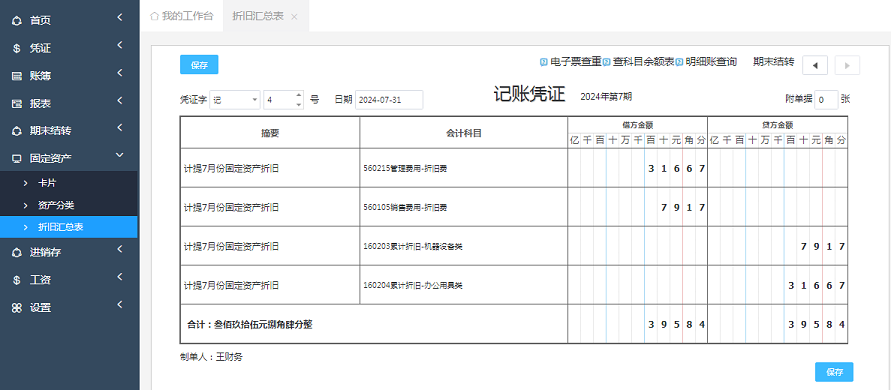The image size is (891, 390).
Task: Expand the 工资 menu chevron
Action: pyautogui.click(x=120, y=277)
